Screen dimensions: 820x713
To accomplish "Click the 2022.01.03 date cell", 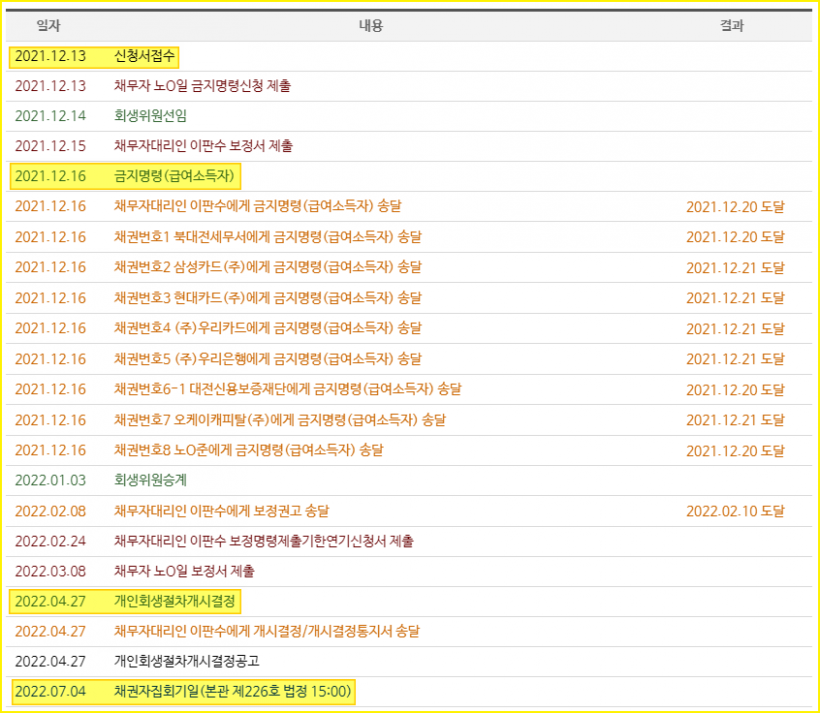I will tap(50, 480).
